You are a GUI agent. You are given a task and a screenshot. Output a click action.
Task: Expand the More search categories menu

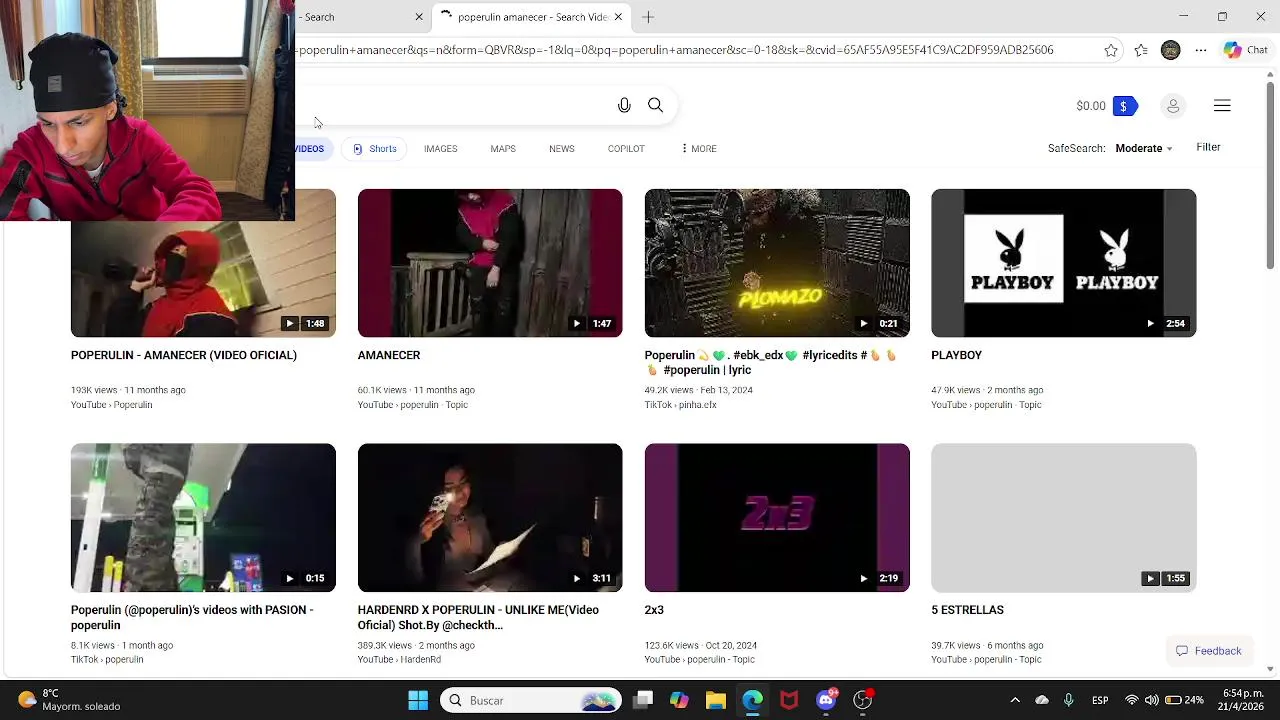699,149
